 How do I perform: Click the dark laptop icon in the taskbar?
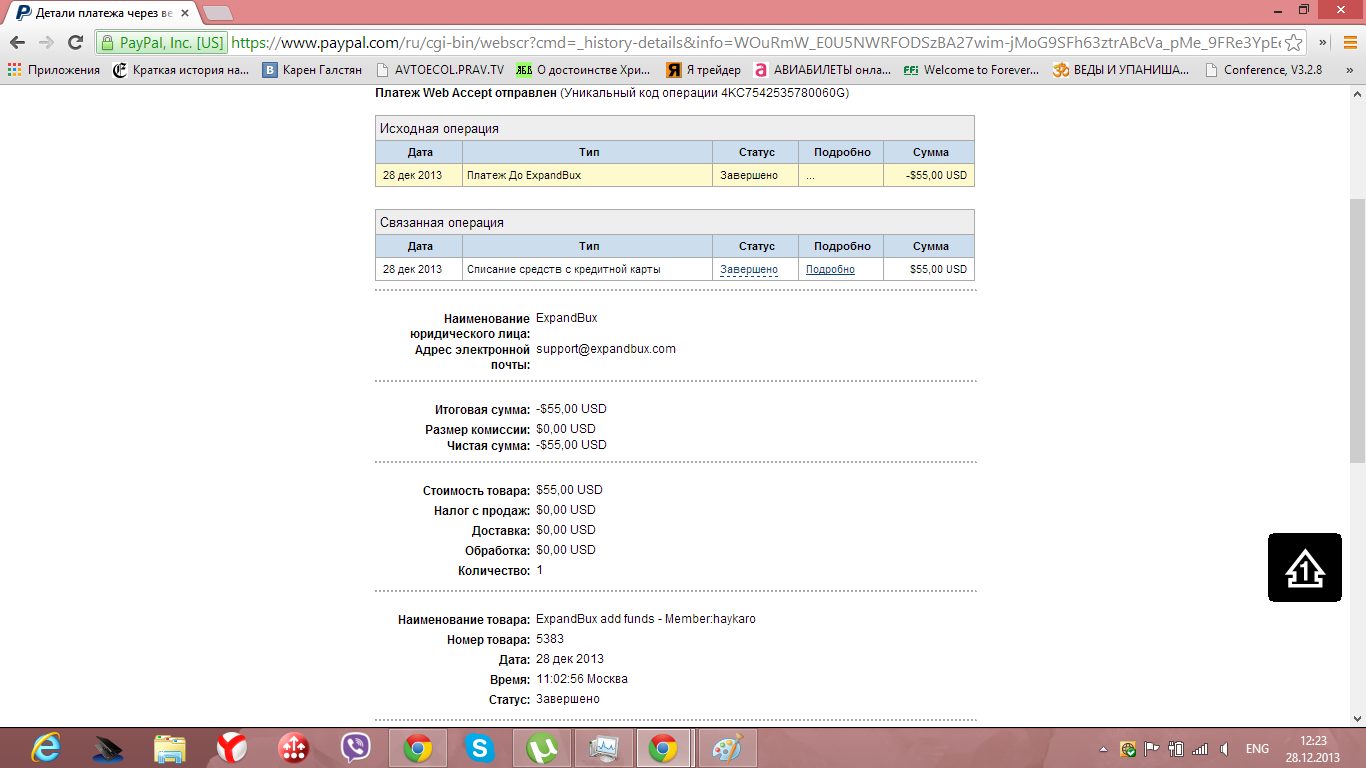click(108, 748)
